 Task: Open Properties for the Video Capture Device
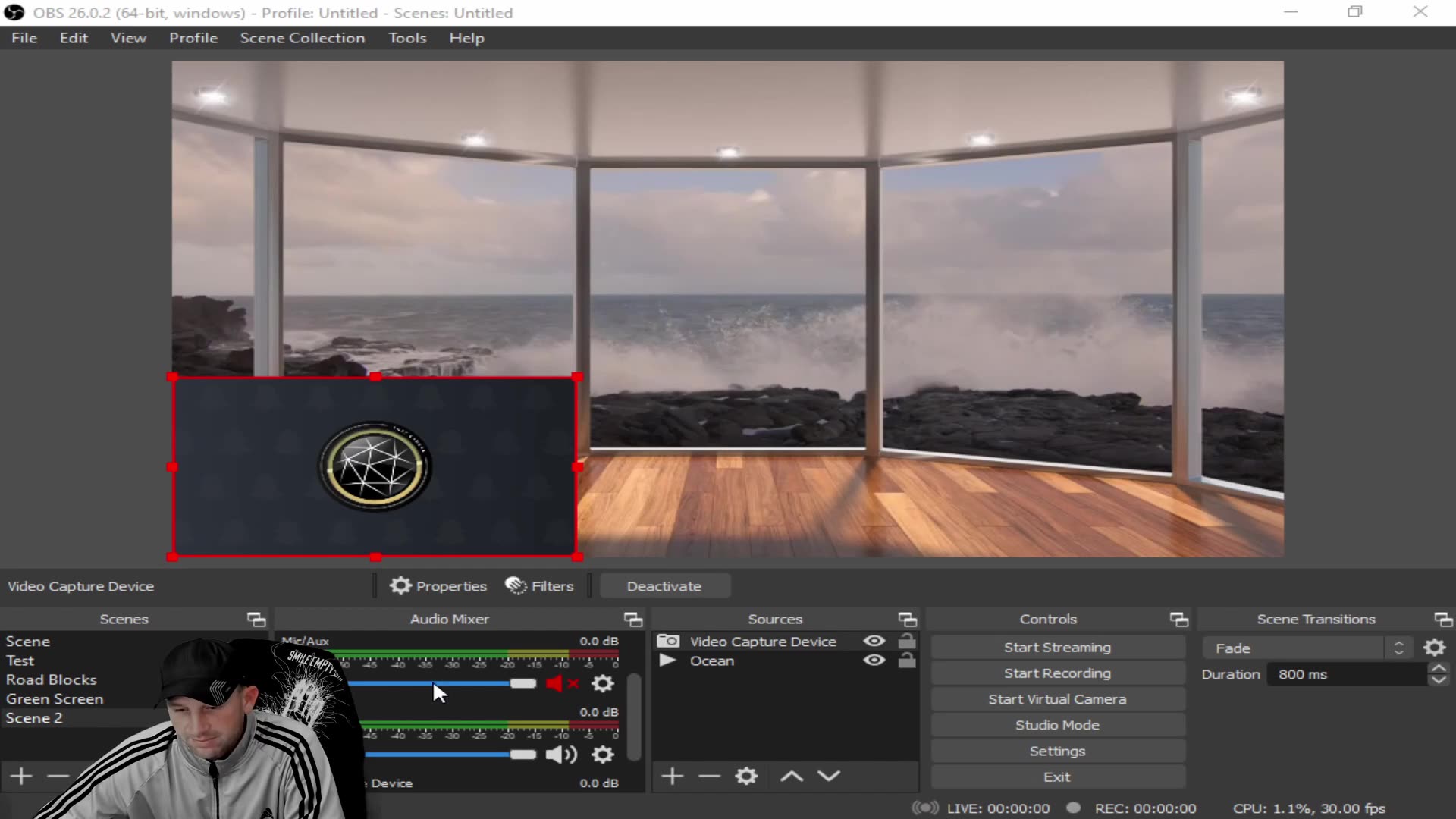(438, 585)
